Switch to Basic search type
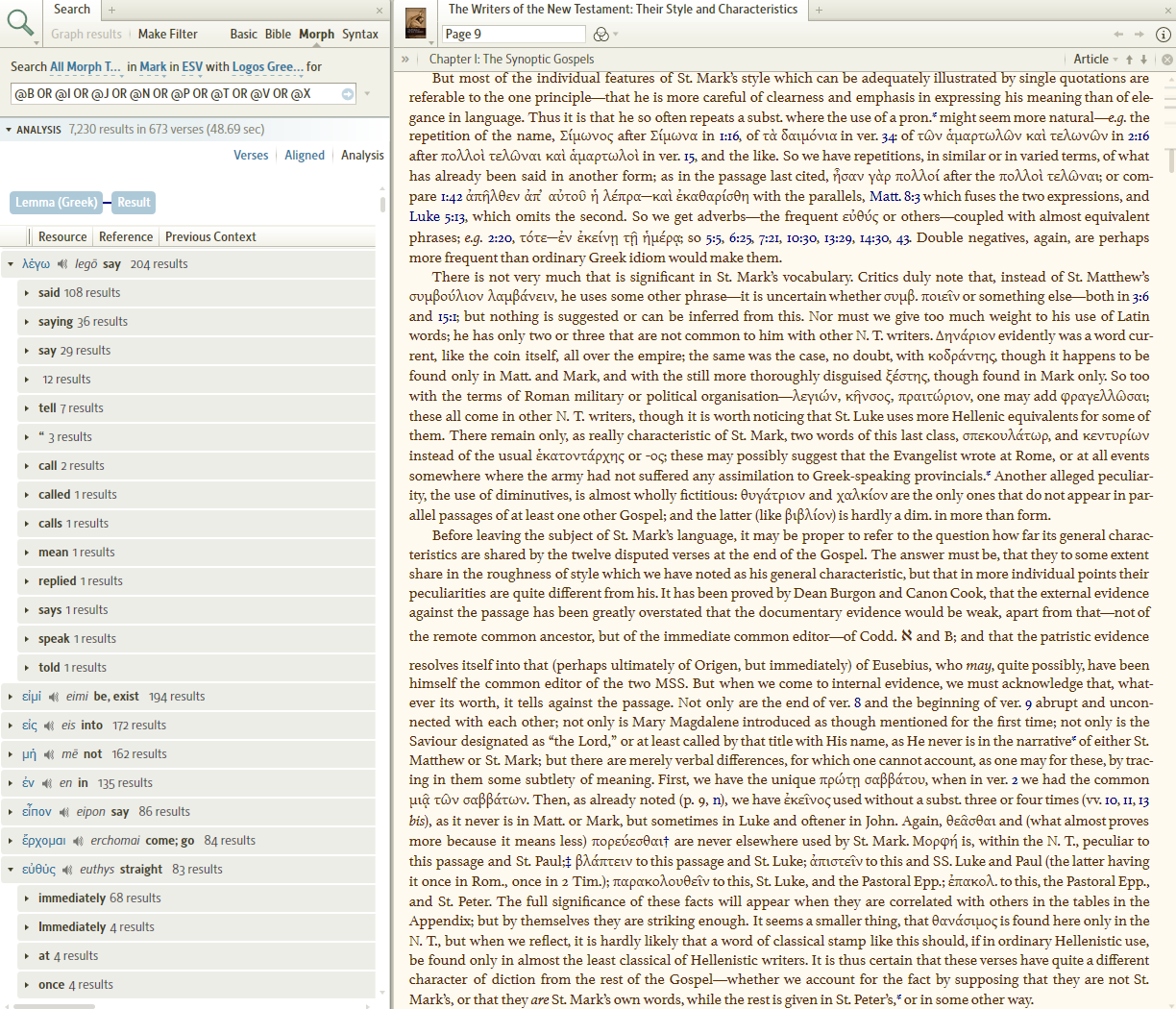This screenshot has height=1009, width=1176. pyautogui.click(x=243, y=34)
